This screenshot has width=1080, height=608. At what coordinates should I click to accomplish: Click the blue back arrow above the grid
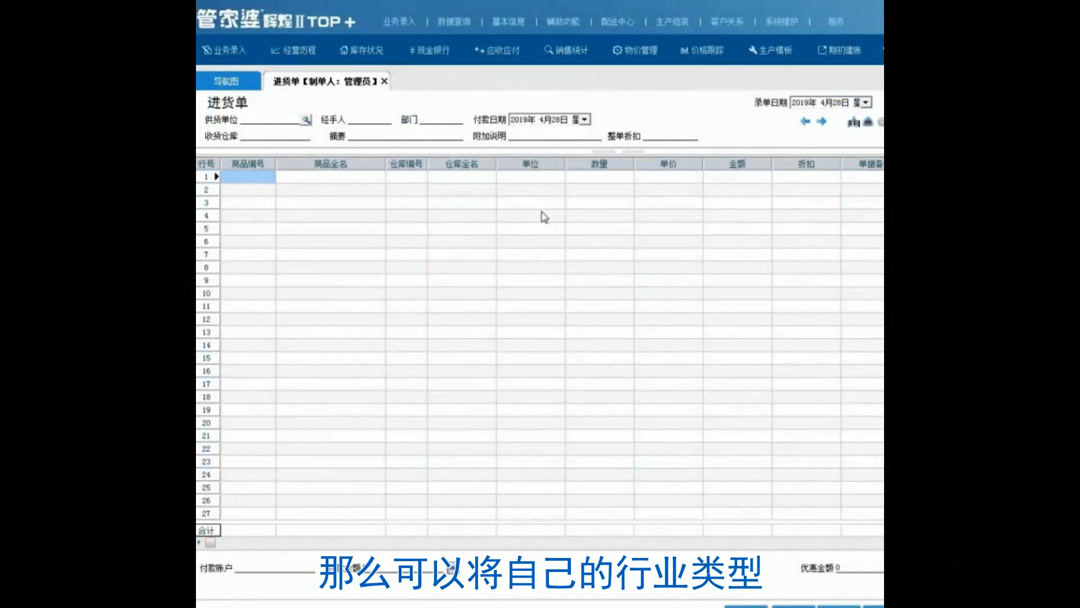coord(806,120)
